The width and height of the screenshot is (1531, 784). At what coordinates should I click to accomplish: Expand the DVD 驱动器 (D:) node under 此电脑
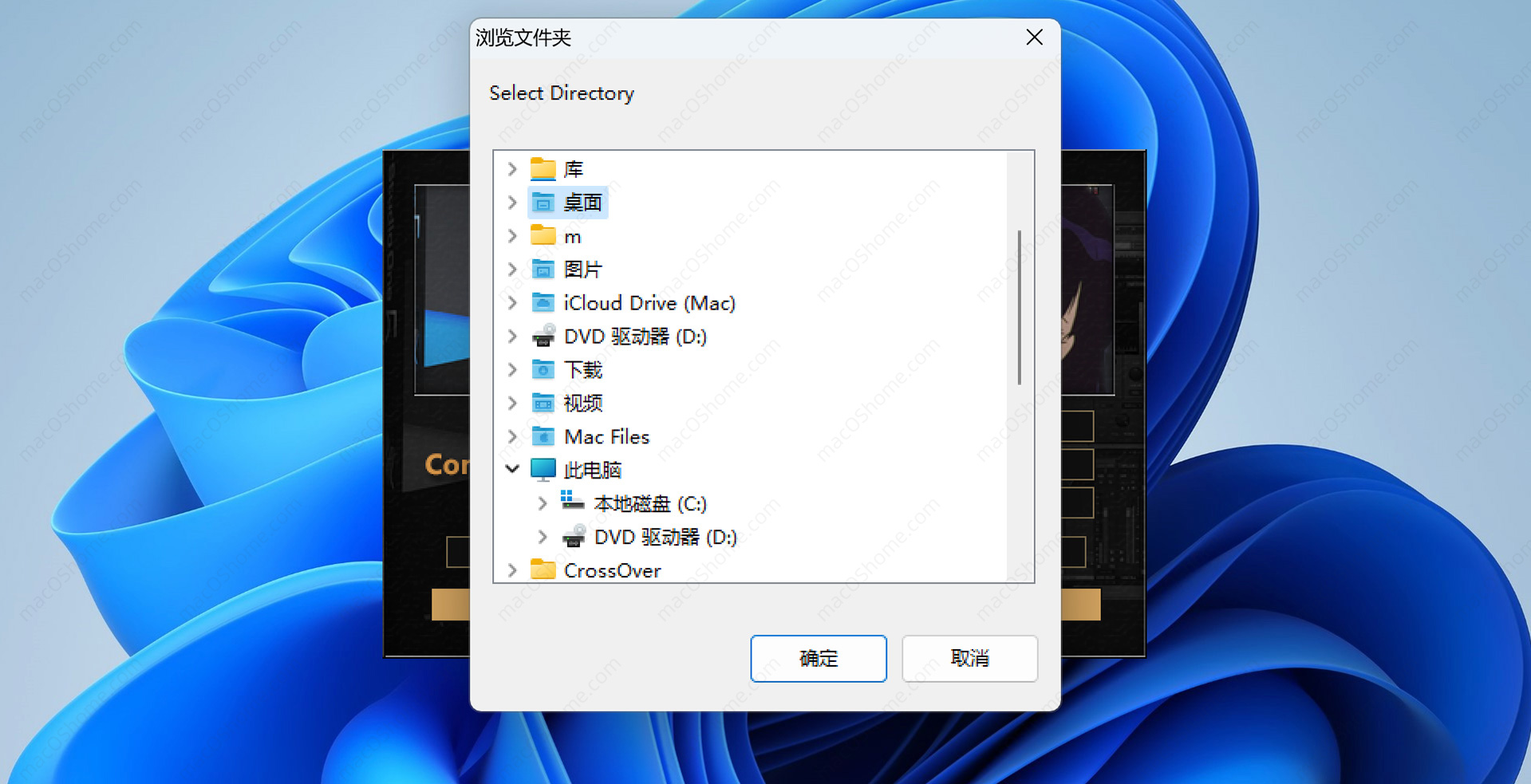tap(543, 537)
